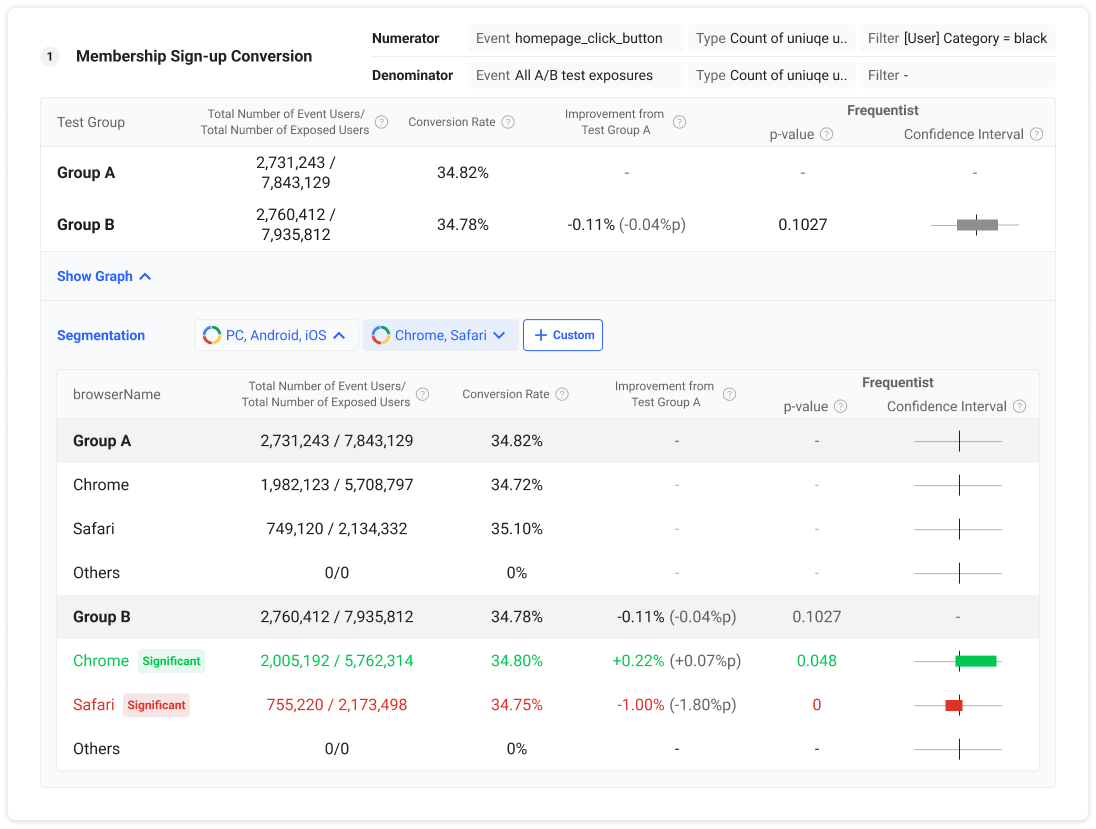The height and width of the screenshot is (829, 1096).
Task: Click the colored ring icon on PC, Android, iOS chip
Action: [x=212, y=336]
